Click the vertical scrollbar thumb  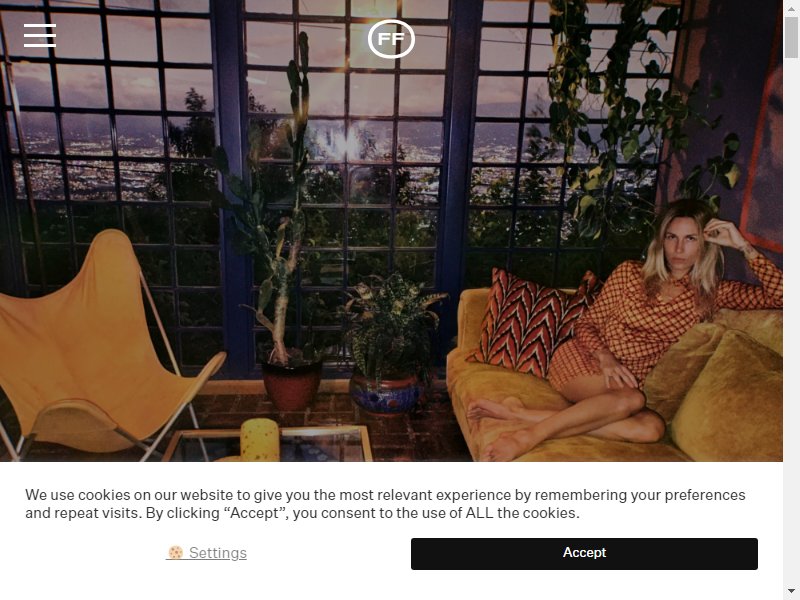[x=791, y=37]
